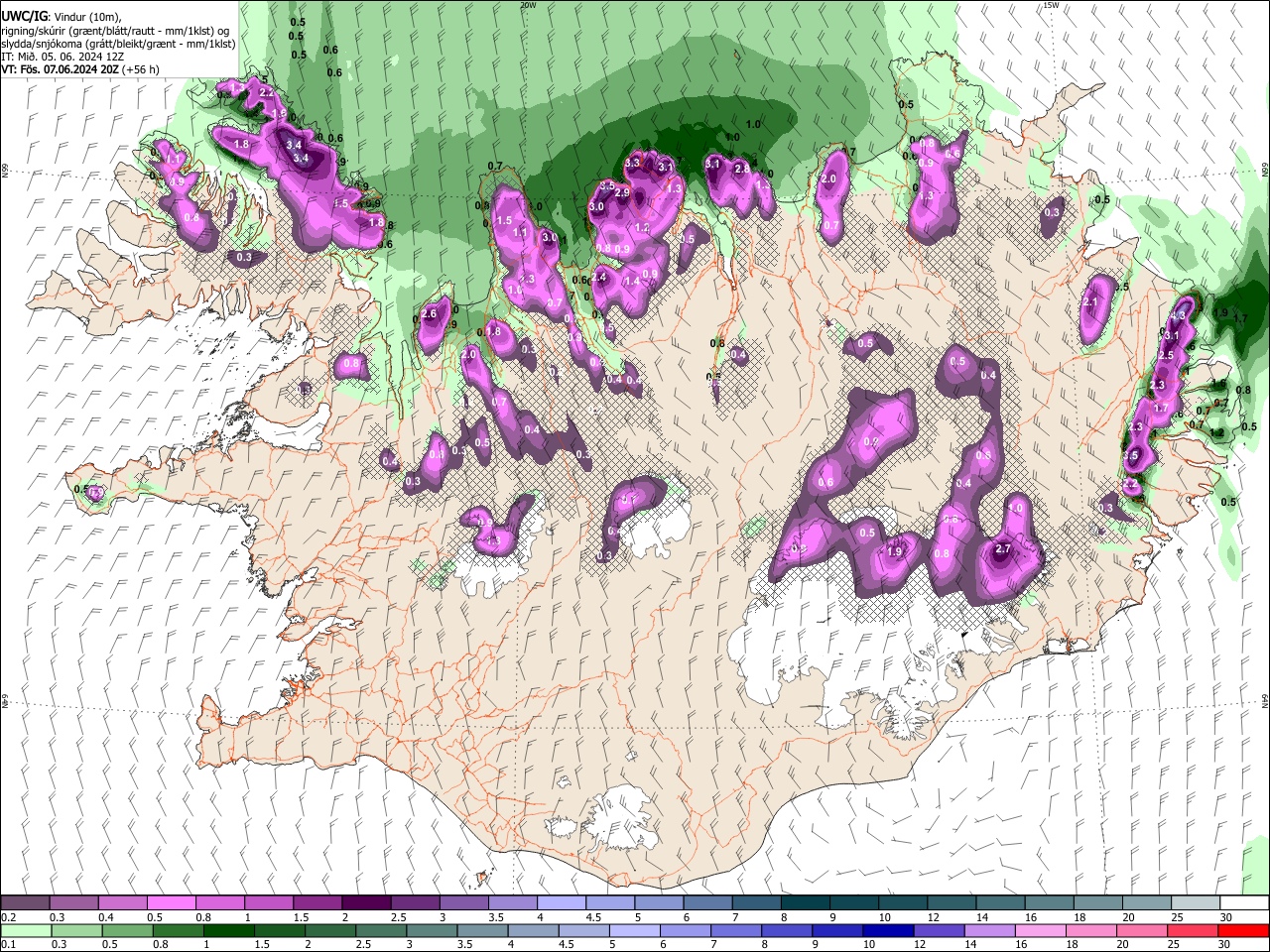Viewport: 1270px width, 952px height.
Task: Pick the bottom-row violet swatch for 14–16
Action: (990, 930)
